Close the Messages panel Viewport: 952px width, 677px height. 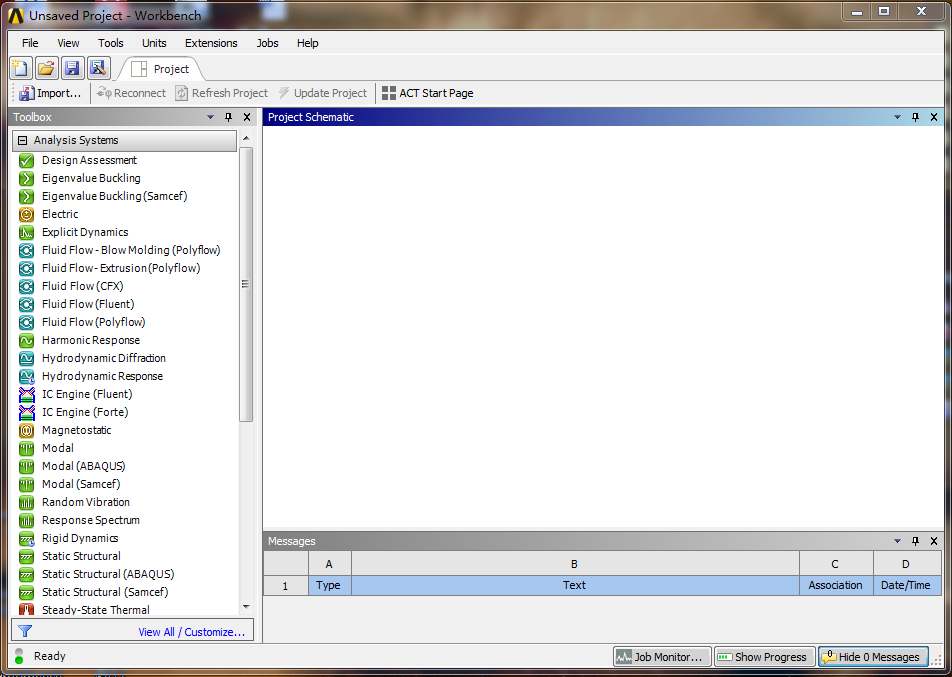coord(934,541)
